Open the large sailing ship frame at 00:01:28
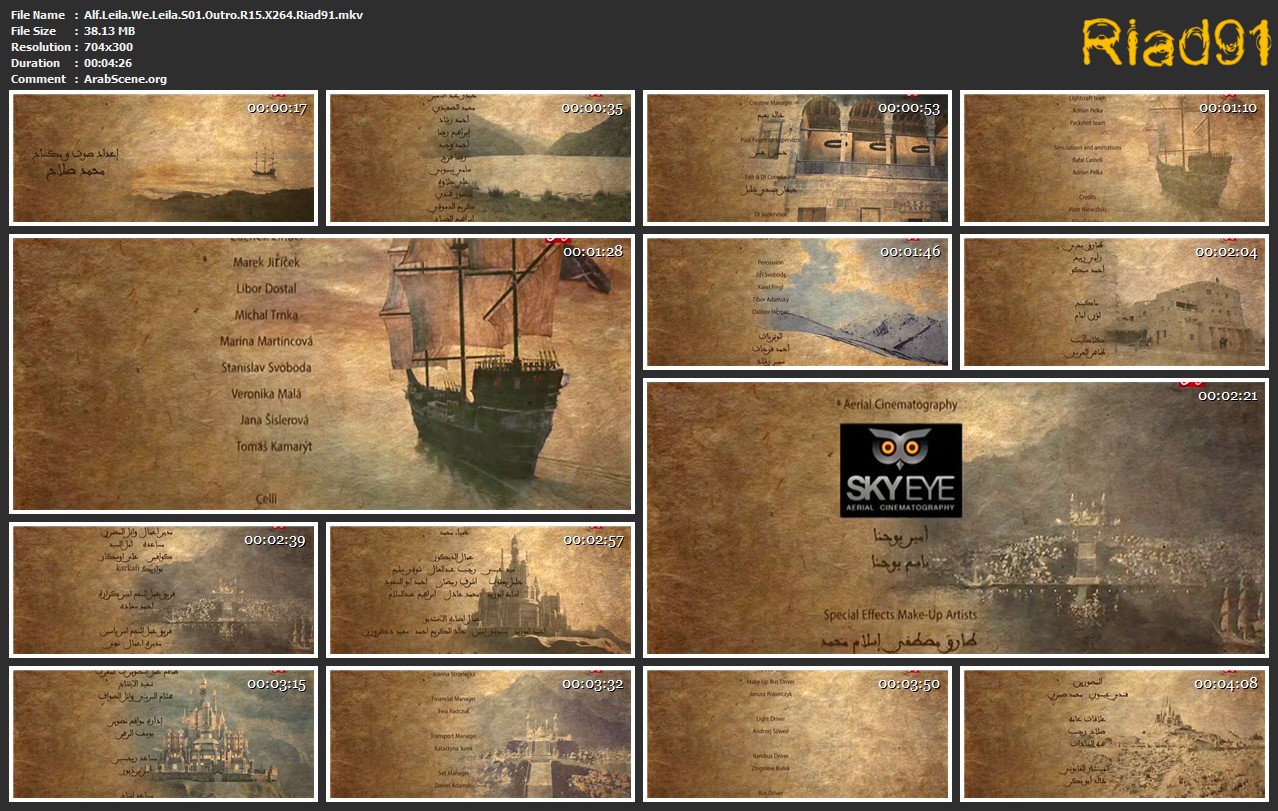This screenshot has height=811, width=1278. [322, 374]
